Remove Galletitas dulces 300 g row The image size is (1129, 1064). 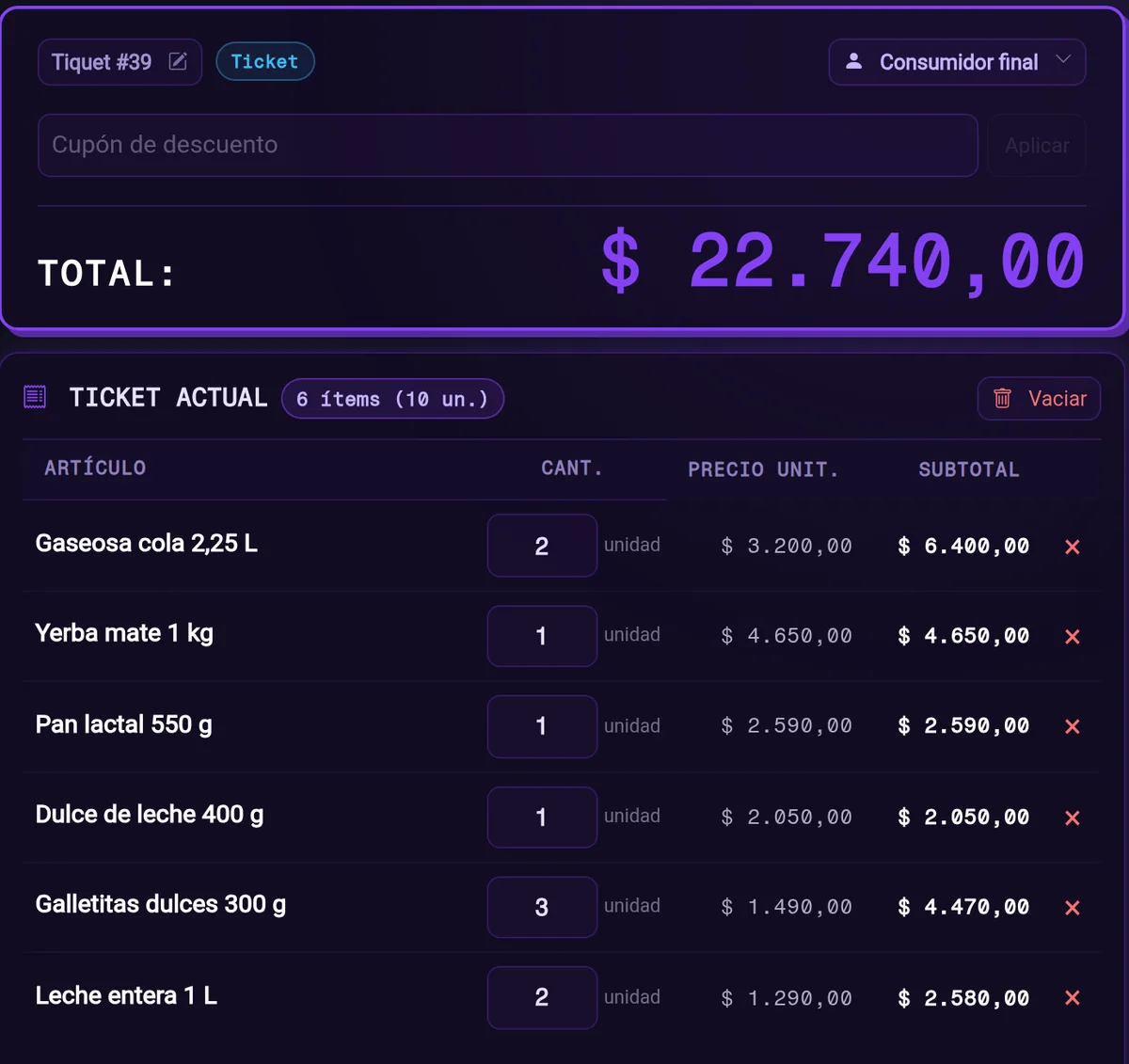click(1072, 908)
